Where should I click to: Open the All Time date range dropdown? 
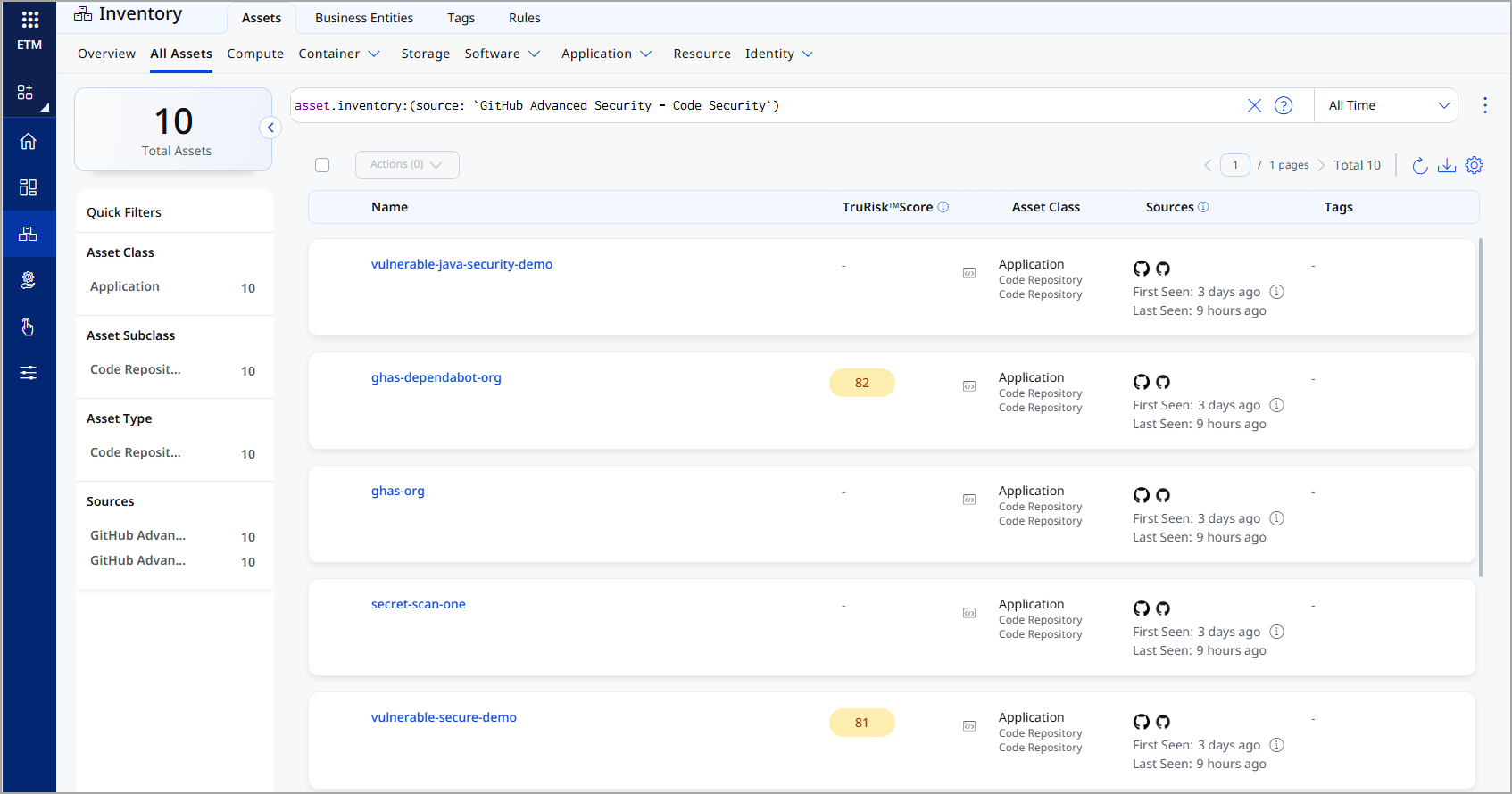[1387, 105]
